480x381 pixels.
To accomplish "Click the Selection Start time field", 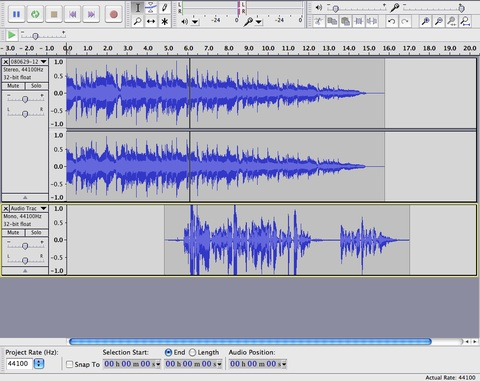I will pyautogui.click(x=129, y=364).
